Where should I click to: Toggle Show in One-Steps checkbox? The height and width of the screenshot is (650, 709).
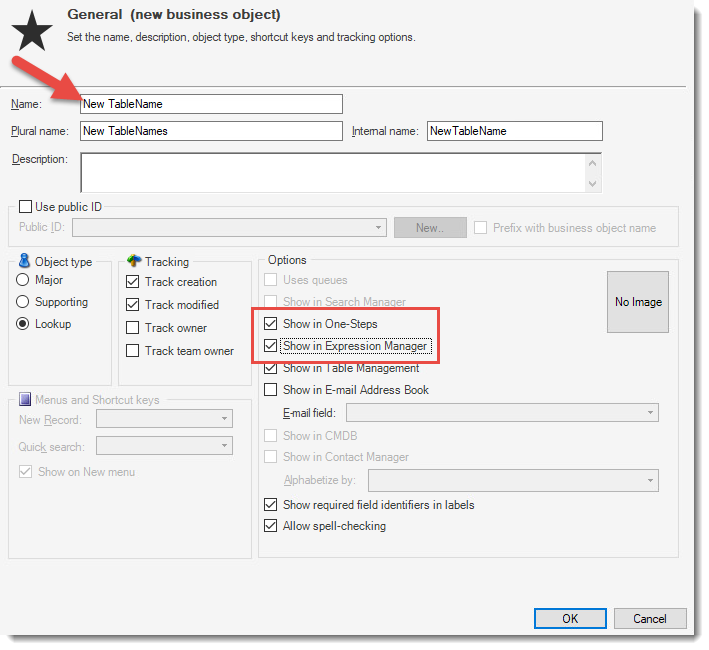click(x=270, y=324)
